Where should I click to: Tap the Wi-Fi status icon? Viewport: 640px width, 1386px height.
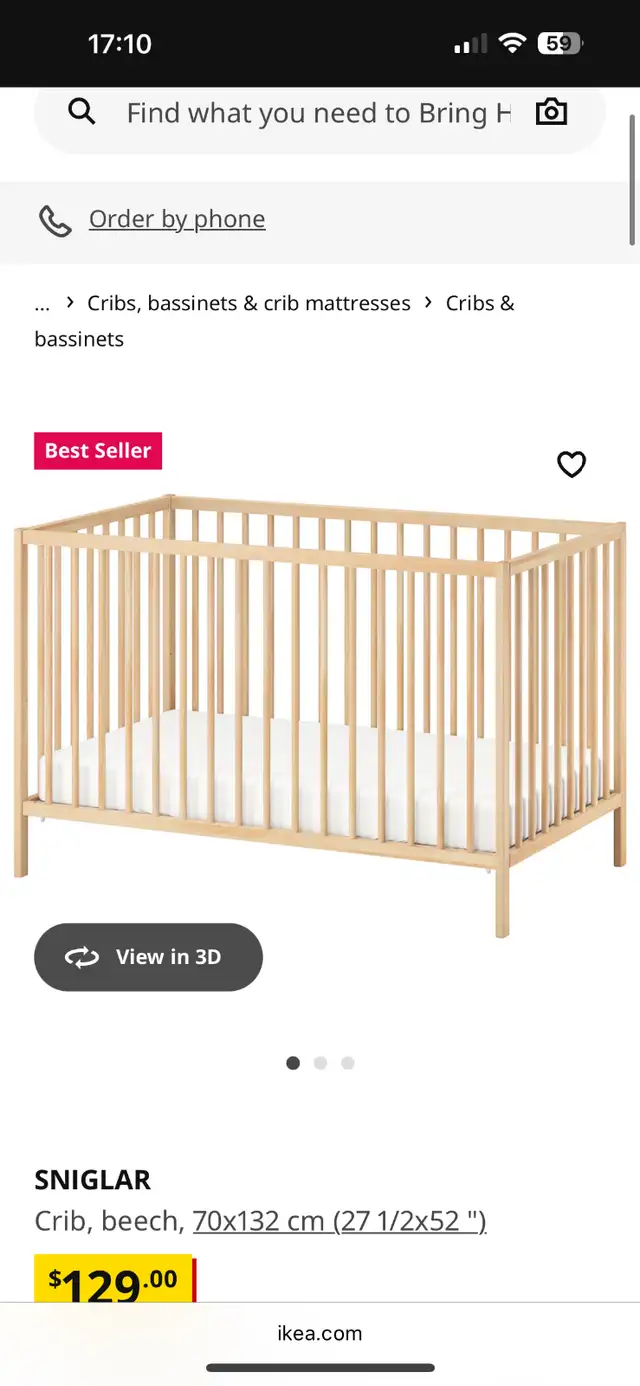pos(512,43)
